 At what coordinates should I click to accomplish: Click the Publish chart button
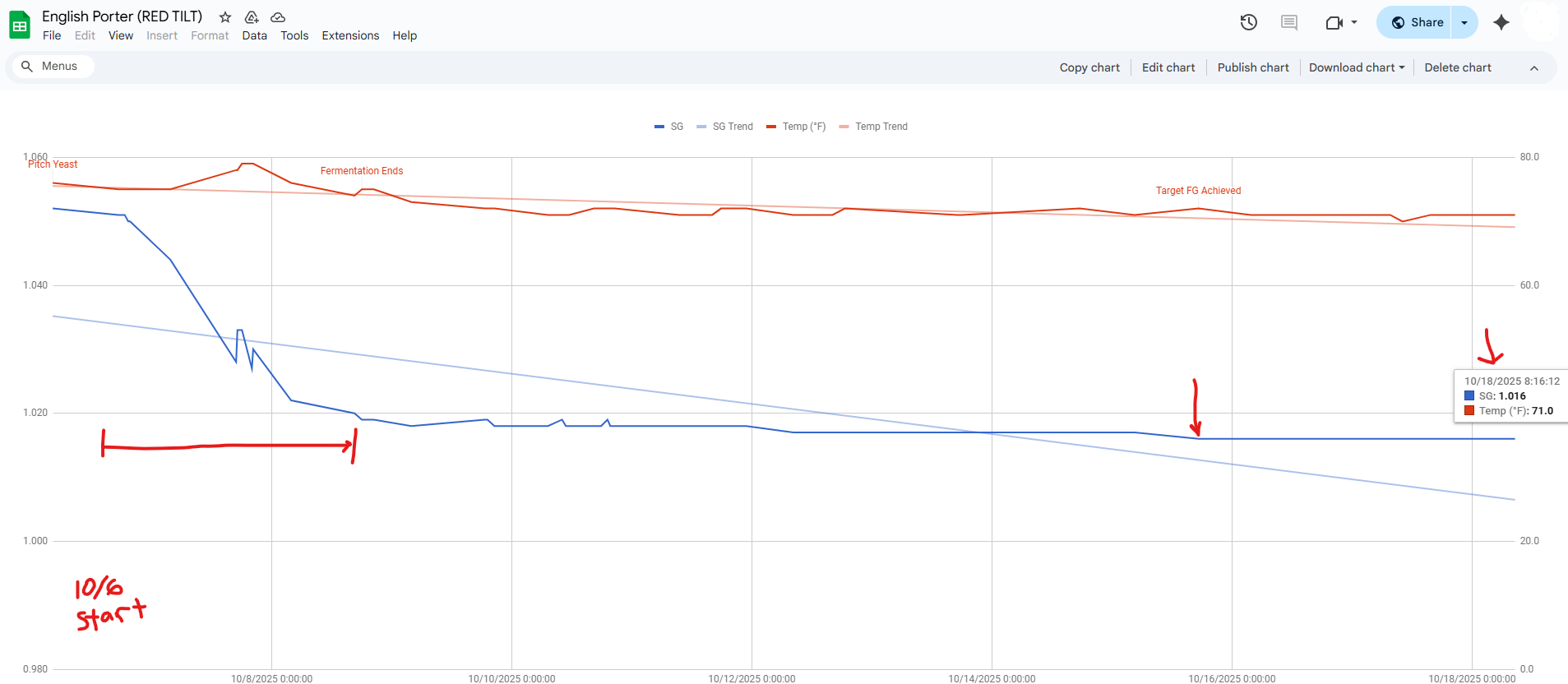[1252, 67]
